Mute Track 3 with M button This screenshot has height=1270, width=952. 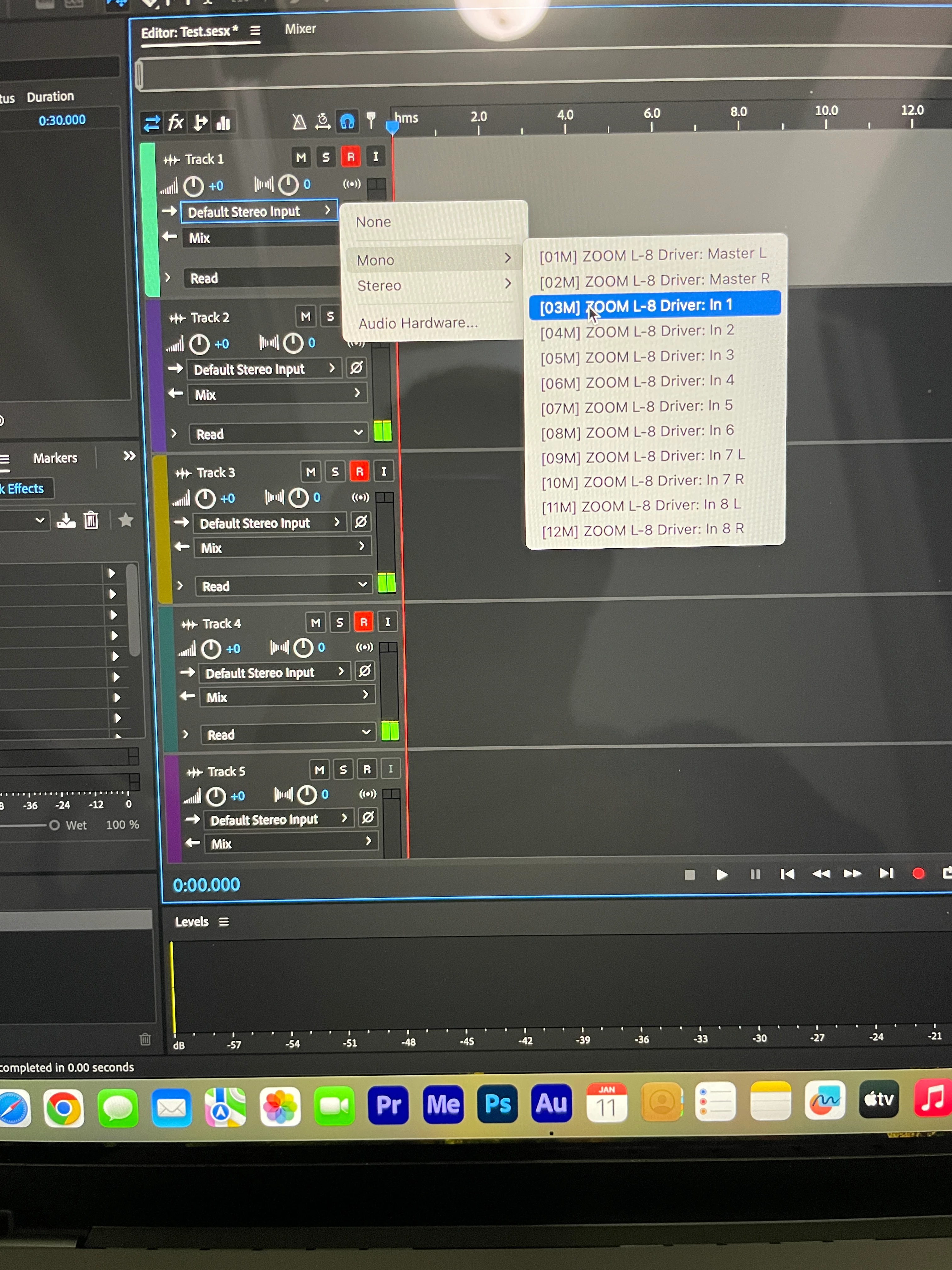point(310,472)
